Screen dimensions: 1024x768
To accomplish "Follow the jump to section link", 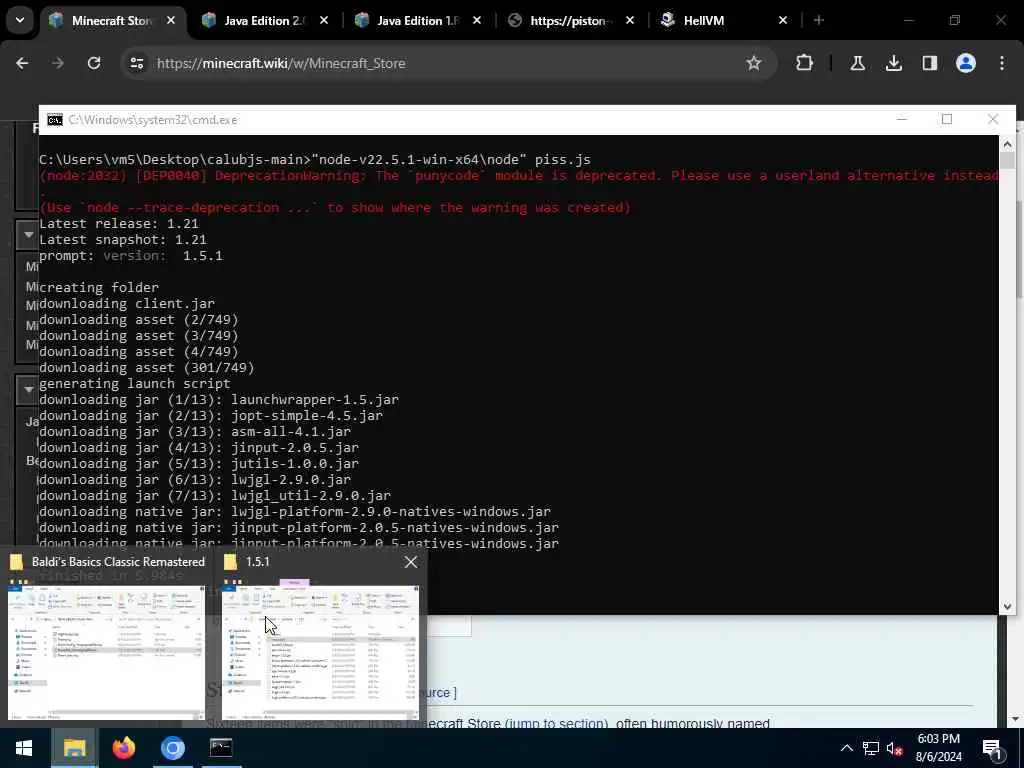I will tap(556, 723).
